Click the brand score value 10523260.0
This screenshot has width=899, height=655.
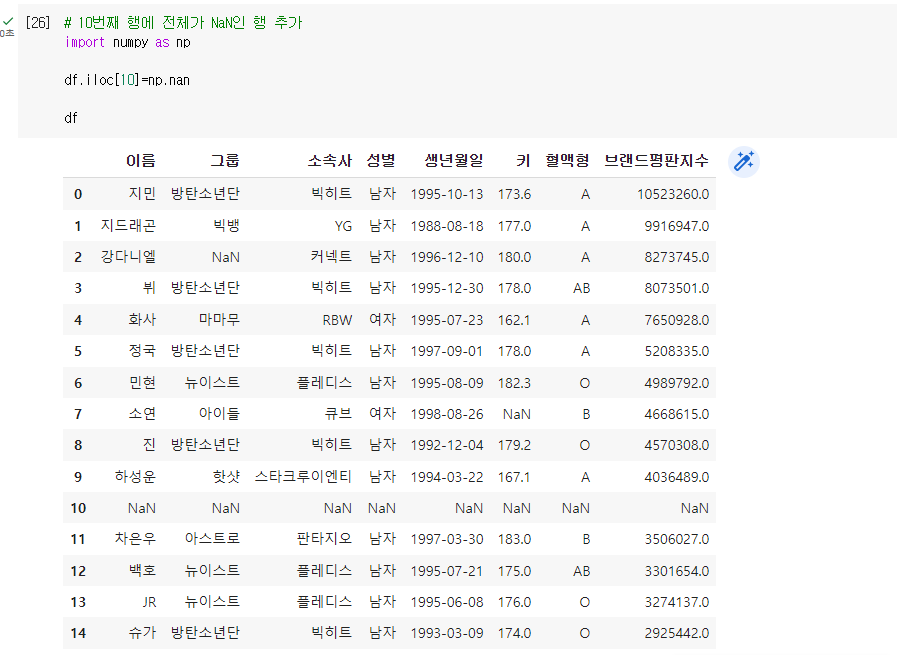(x=673, y=194)
